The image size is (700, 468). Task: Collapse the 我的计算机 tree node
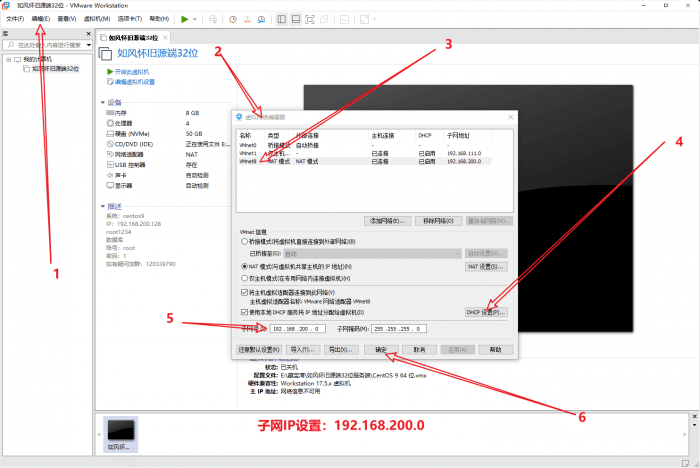(x=7, y=59)
